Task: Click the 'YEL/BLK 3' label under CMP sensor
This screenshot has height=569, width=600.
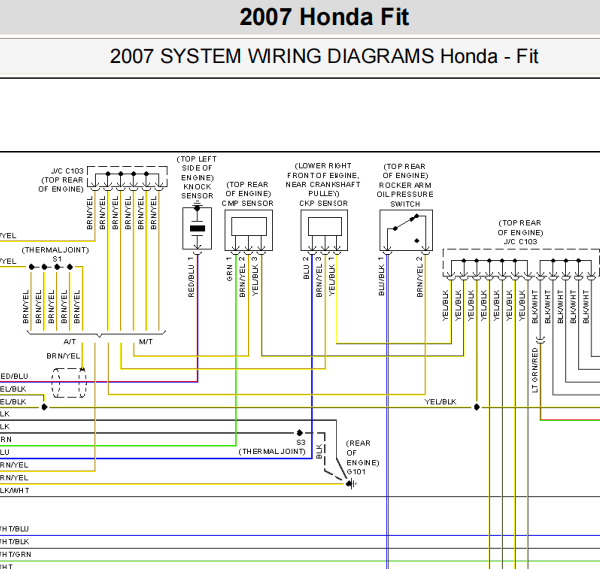Action: click(255, 276)
